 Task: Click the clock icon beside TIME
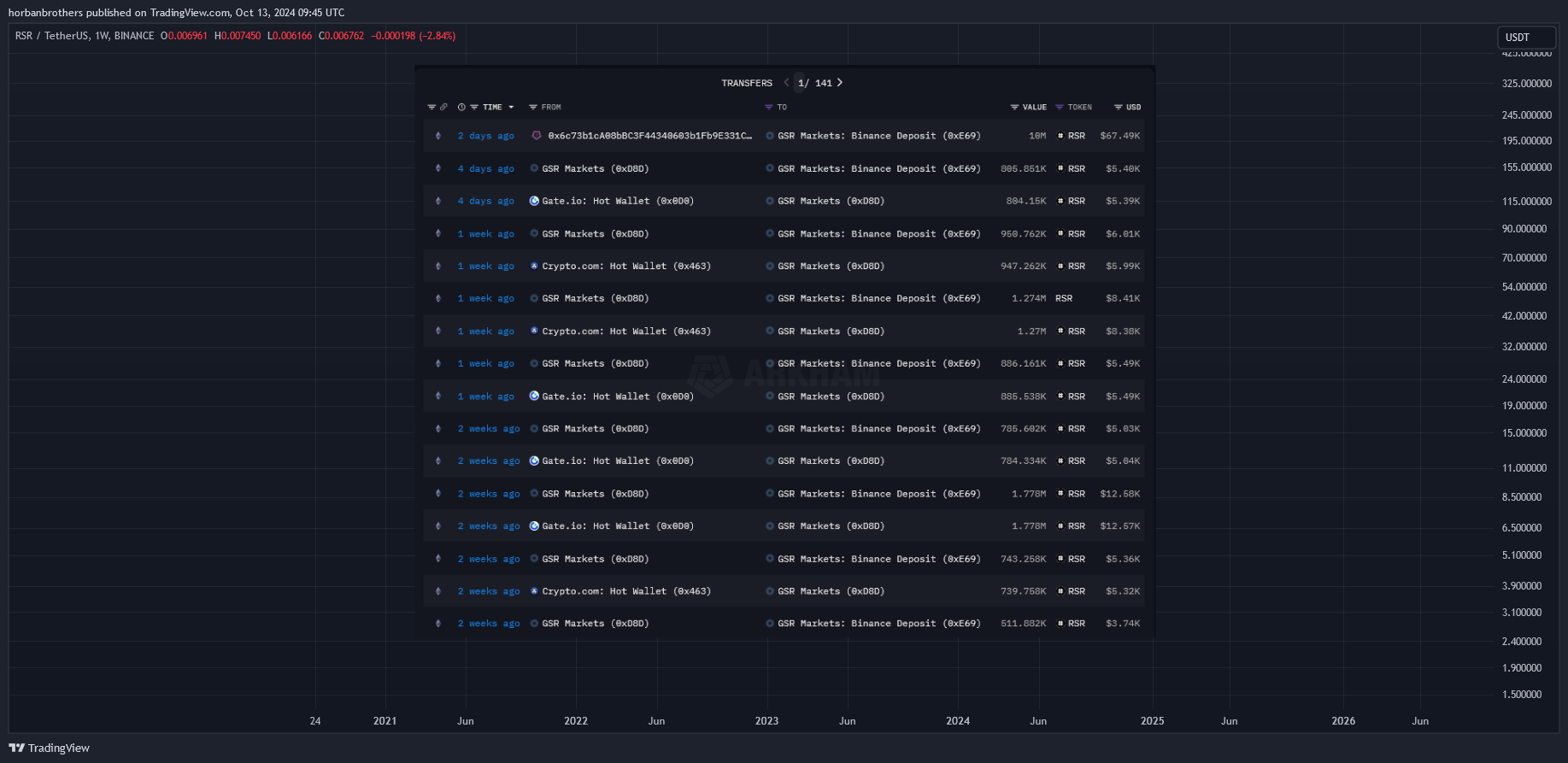click(x=461, y=108)
